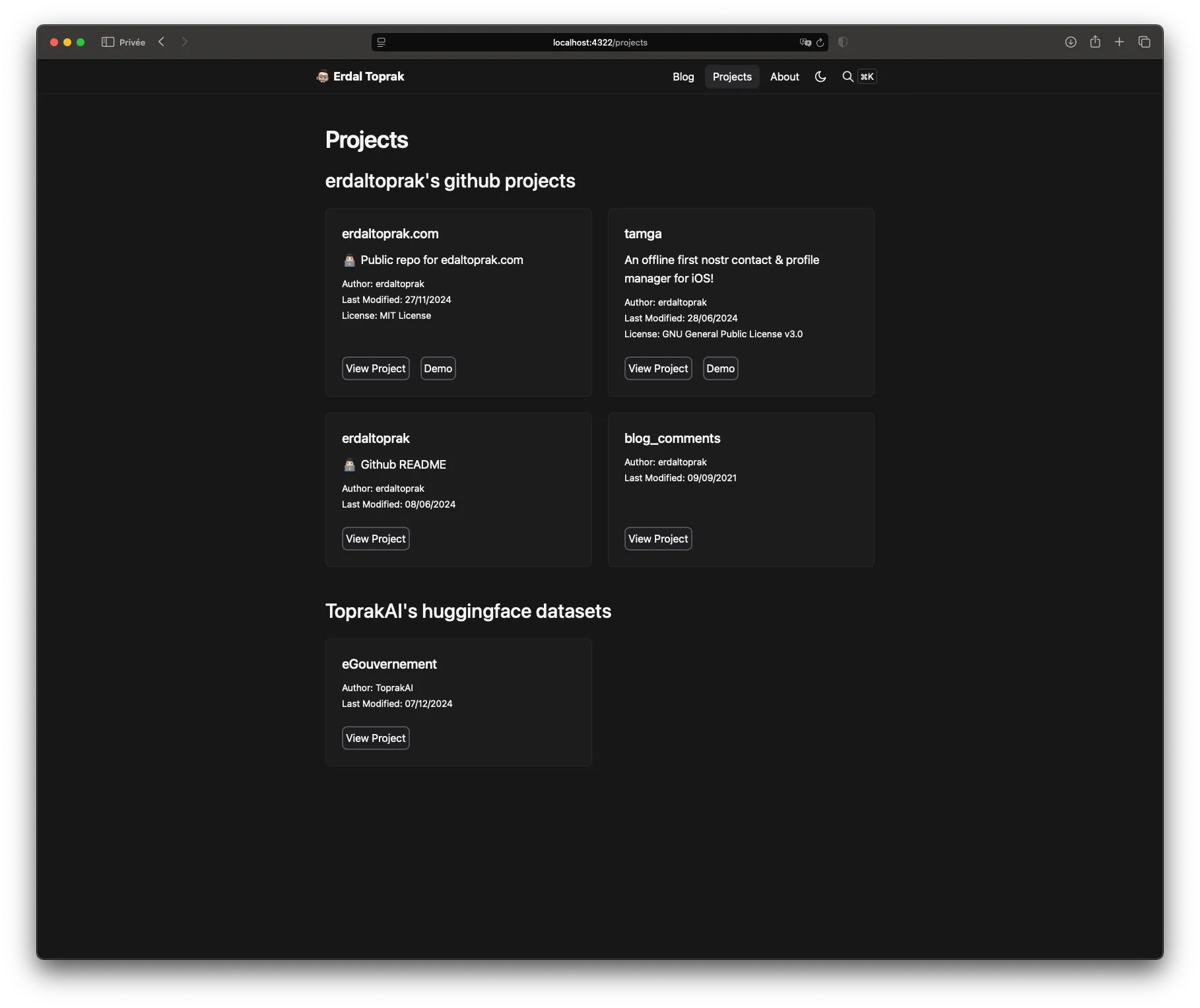Toggle dark mode with the moon icon
This screenshot has height=1008, width=1200.
820,77
